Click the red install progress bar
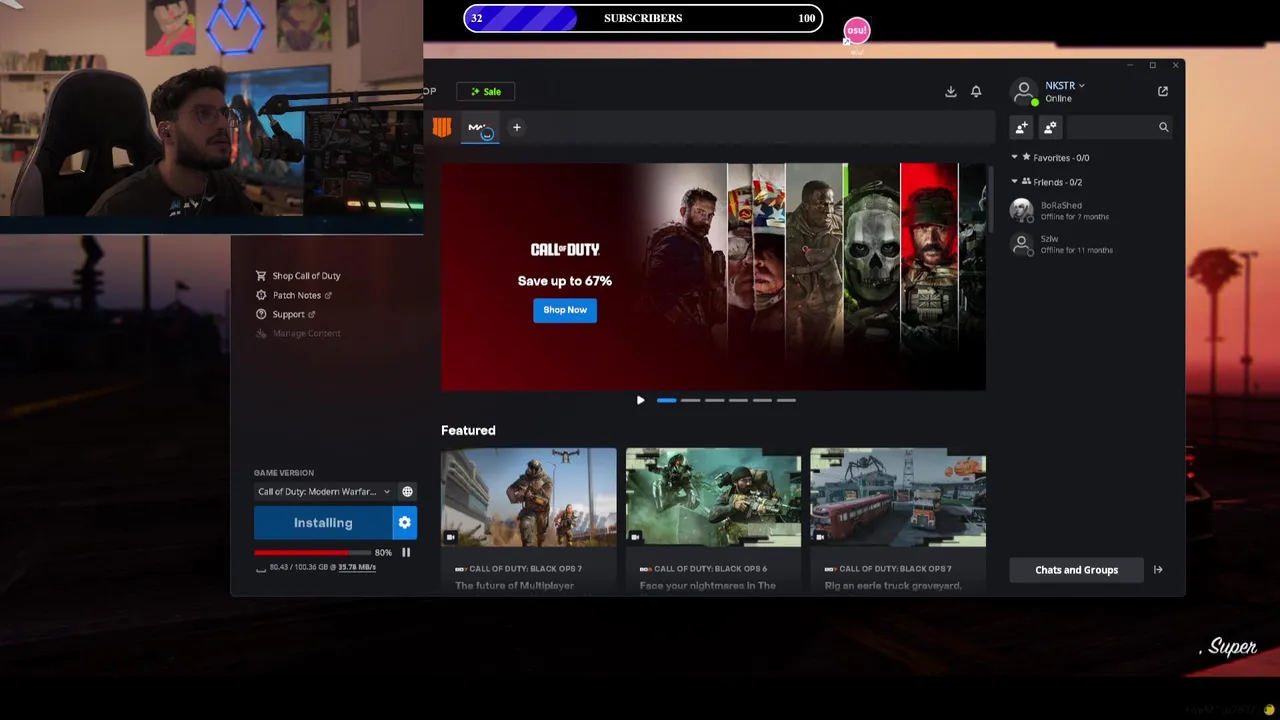This screenshot has width=1280, height=720. pyautogui.click(x=312, y=552)
